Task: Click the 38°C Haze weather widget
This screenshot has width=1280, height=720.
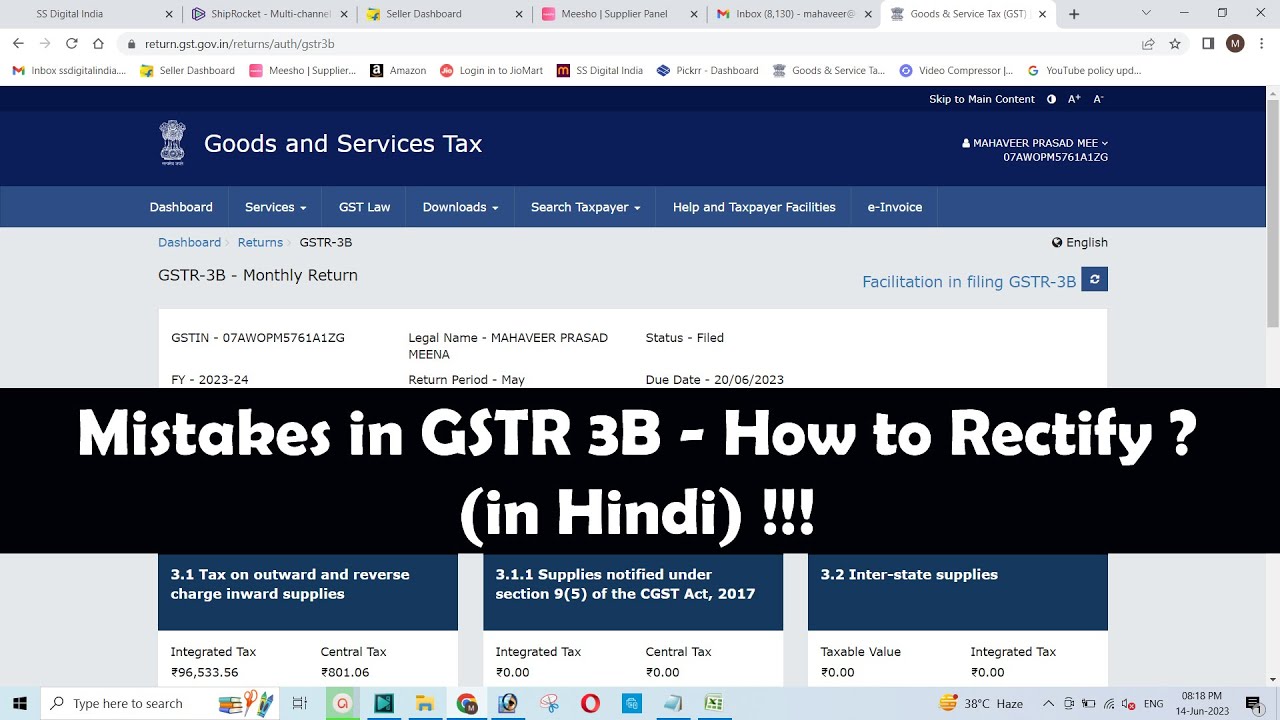Action: click(x=981, y=703)
